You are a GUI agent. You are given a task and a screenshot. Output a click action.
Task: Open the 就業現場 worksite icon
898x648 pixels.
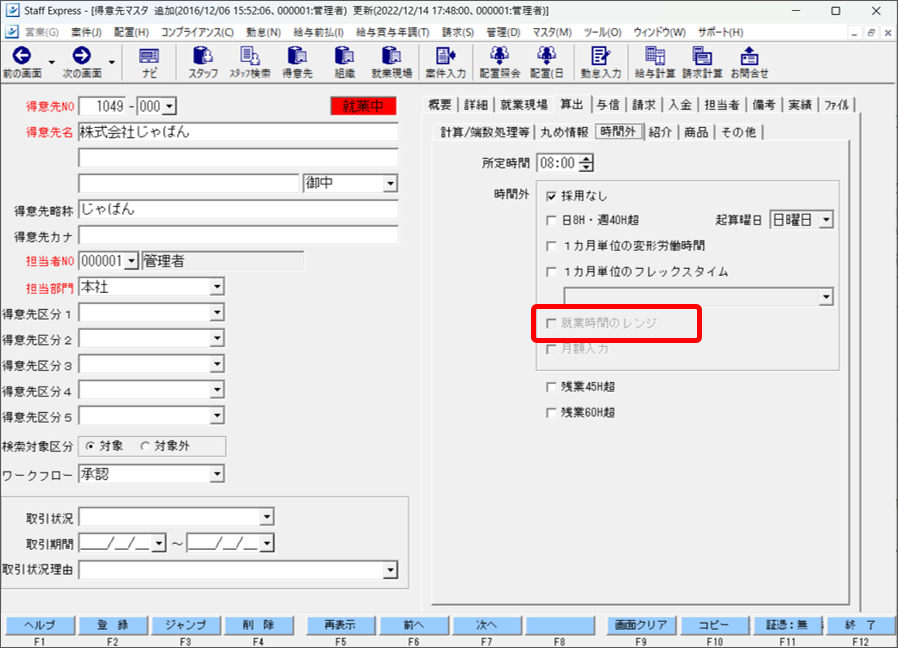[393, 62]
